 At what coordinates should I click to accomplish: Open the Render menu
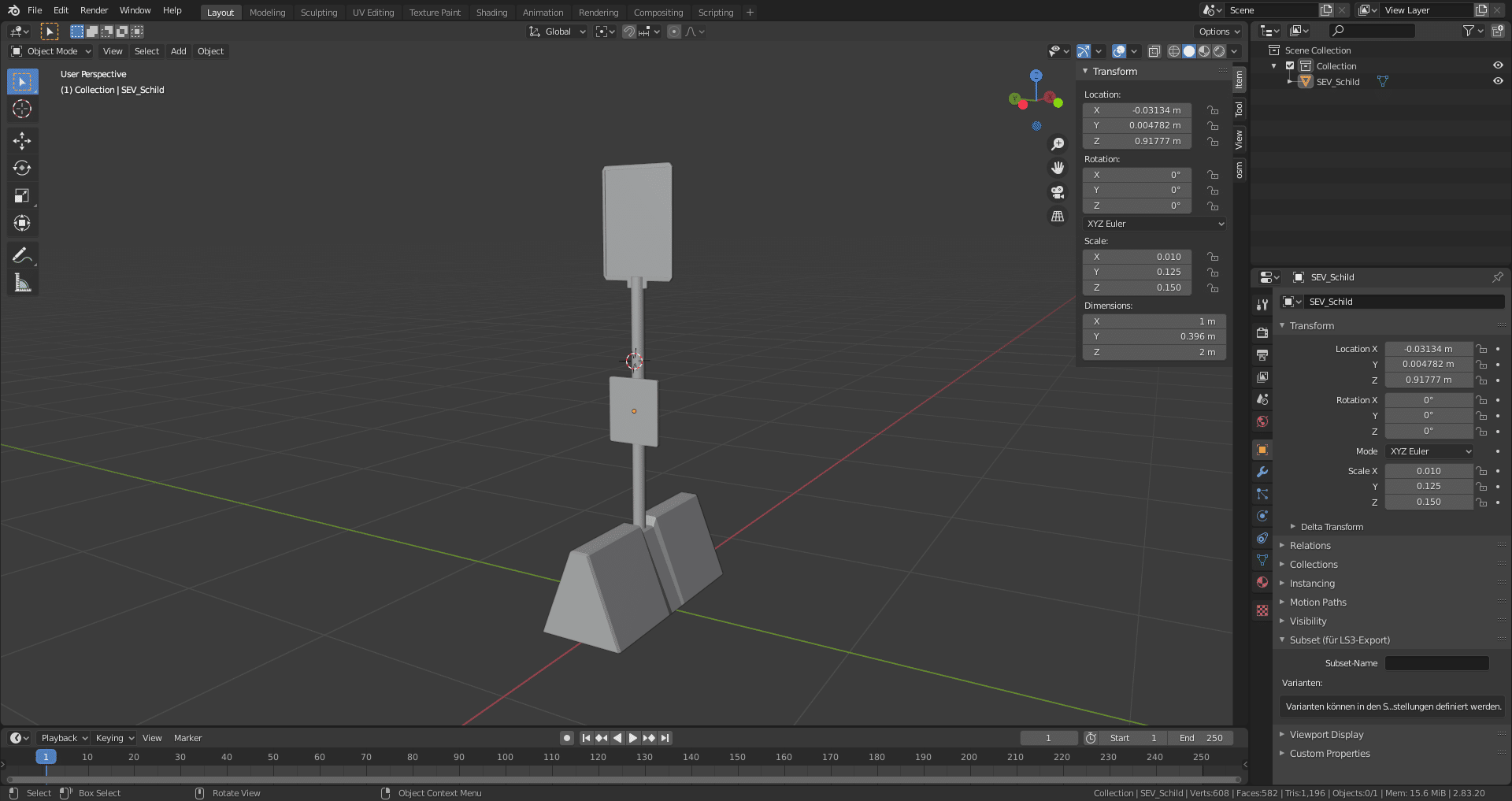pos(94,10)
